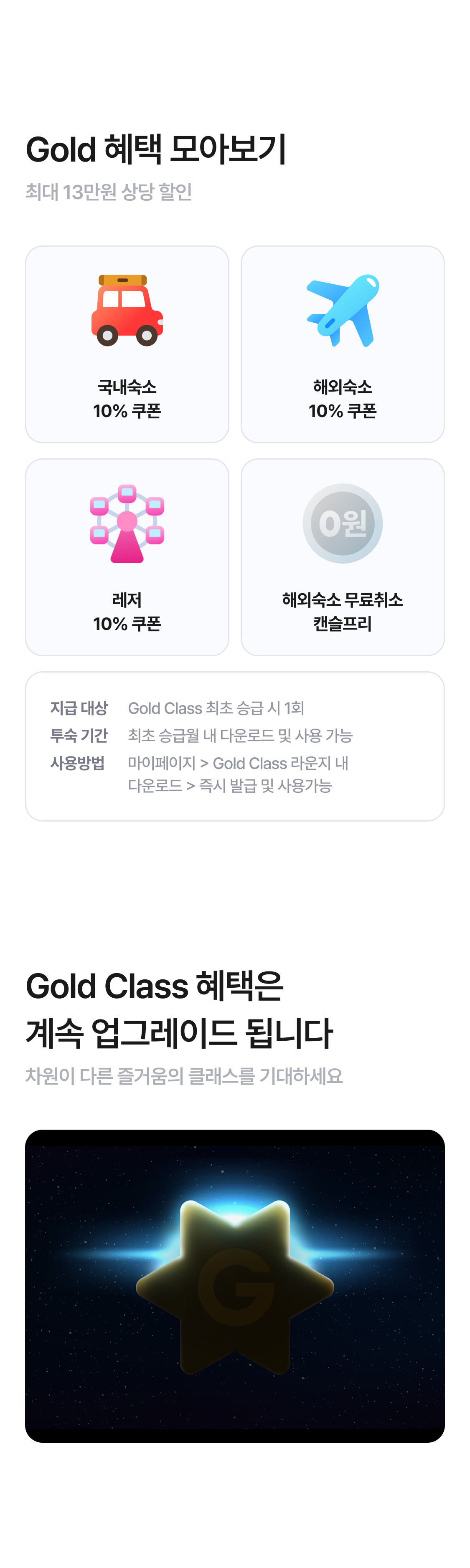Tap the 최대 13만원 상당 할인 subtitle

click(108, 192)
